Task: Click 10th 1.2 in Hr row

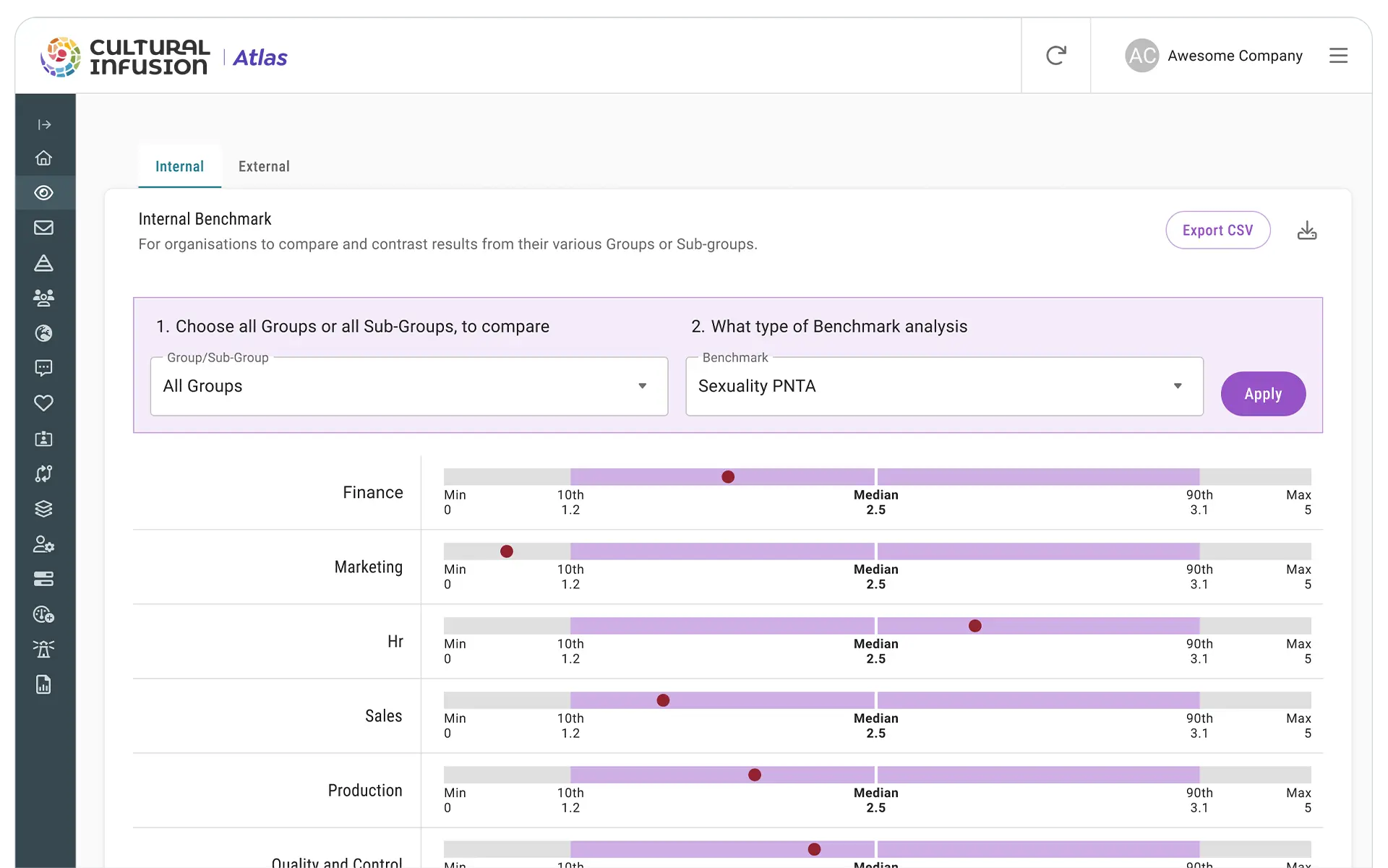Action: pos(570,651)
